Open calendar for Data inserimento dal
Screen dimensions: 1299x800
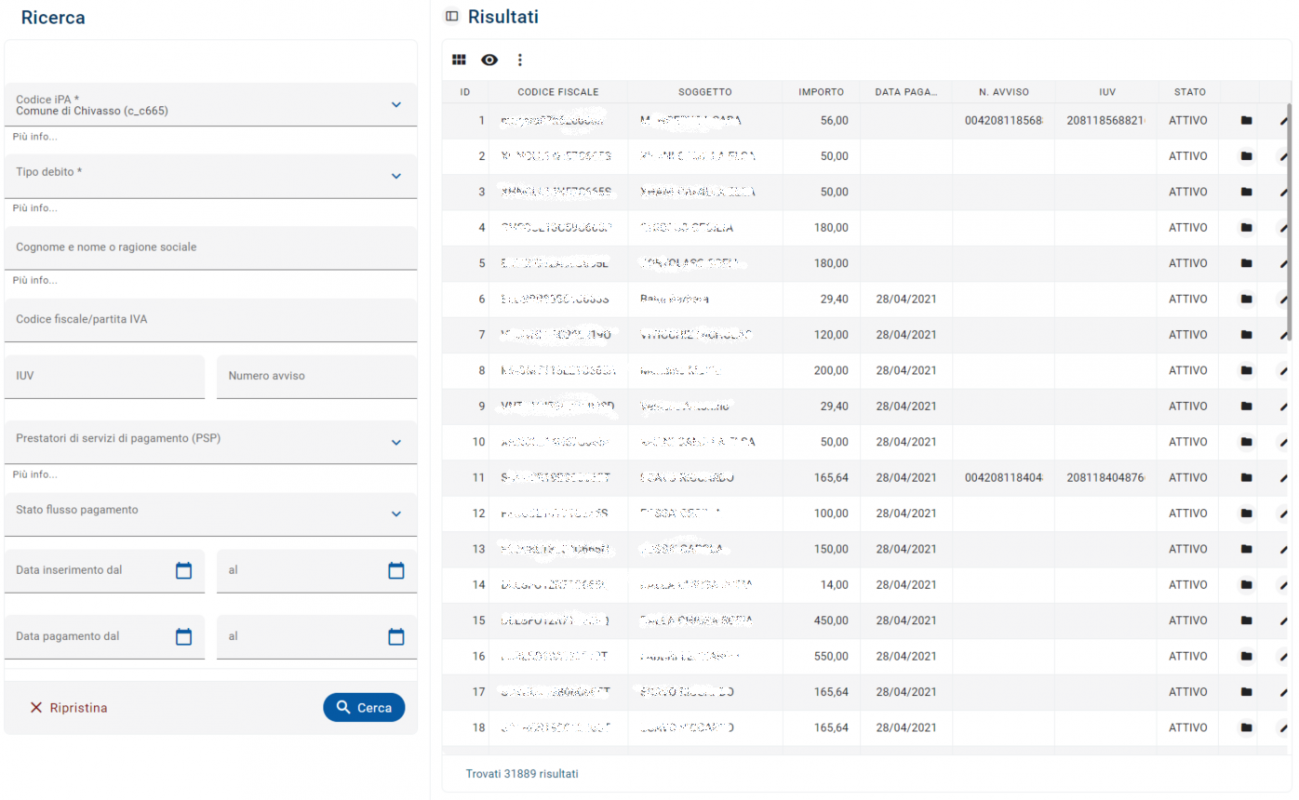184,571
